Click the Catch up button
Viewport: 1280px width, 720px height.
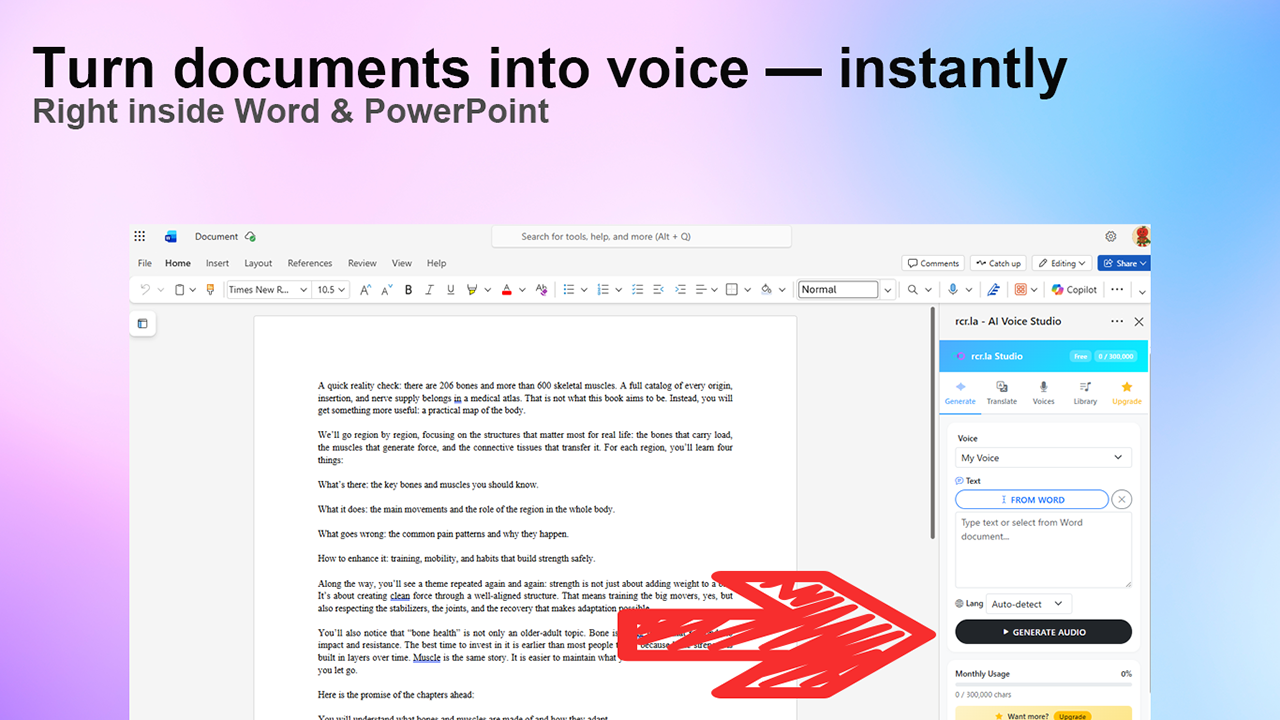pyautogui.click(x=998, y=263)
